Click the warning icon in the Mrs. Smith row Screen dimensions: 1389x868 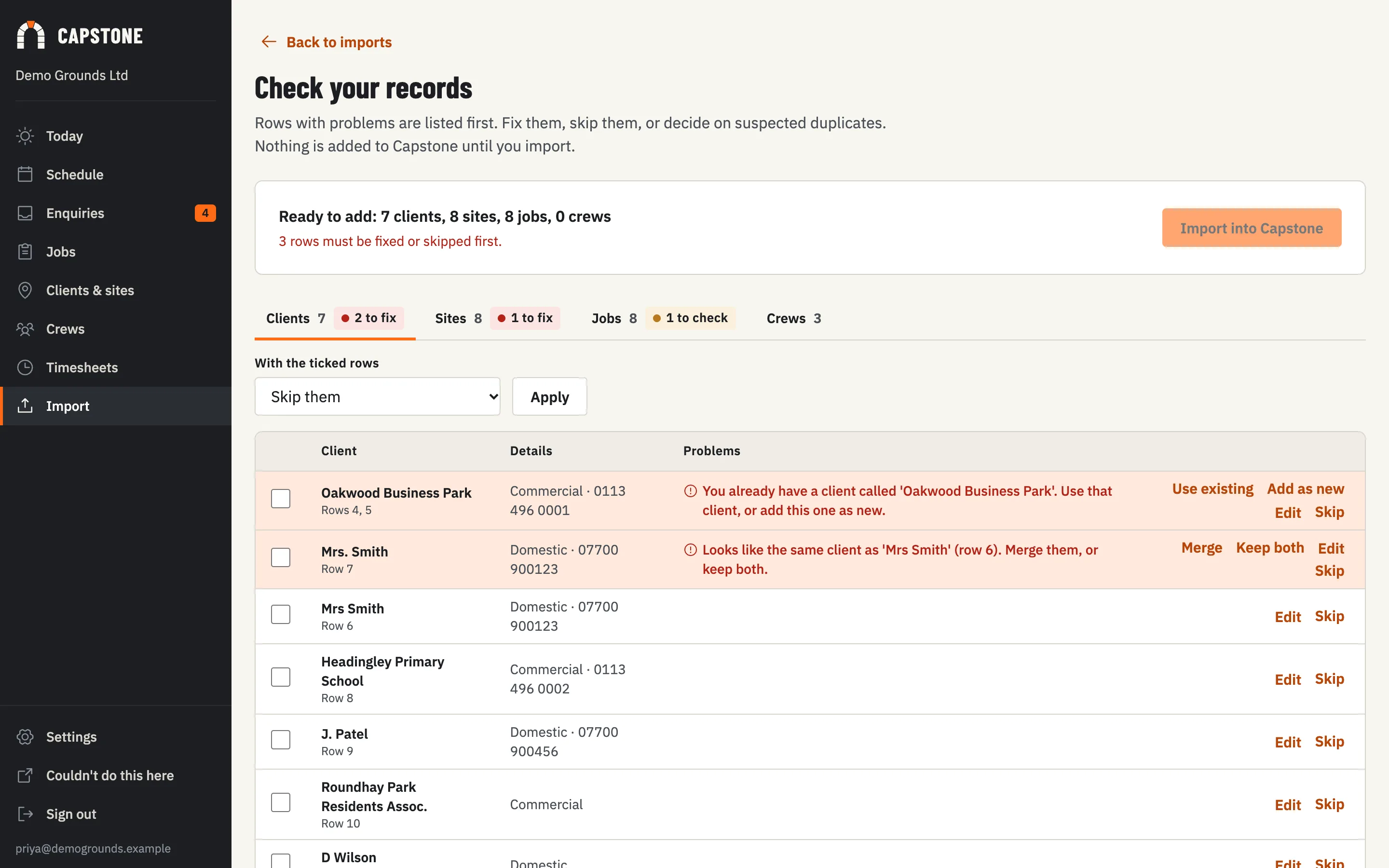(691, 550)
